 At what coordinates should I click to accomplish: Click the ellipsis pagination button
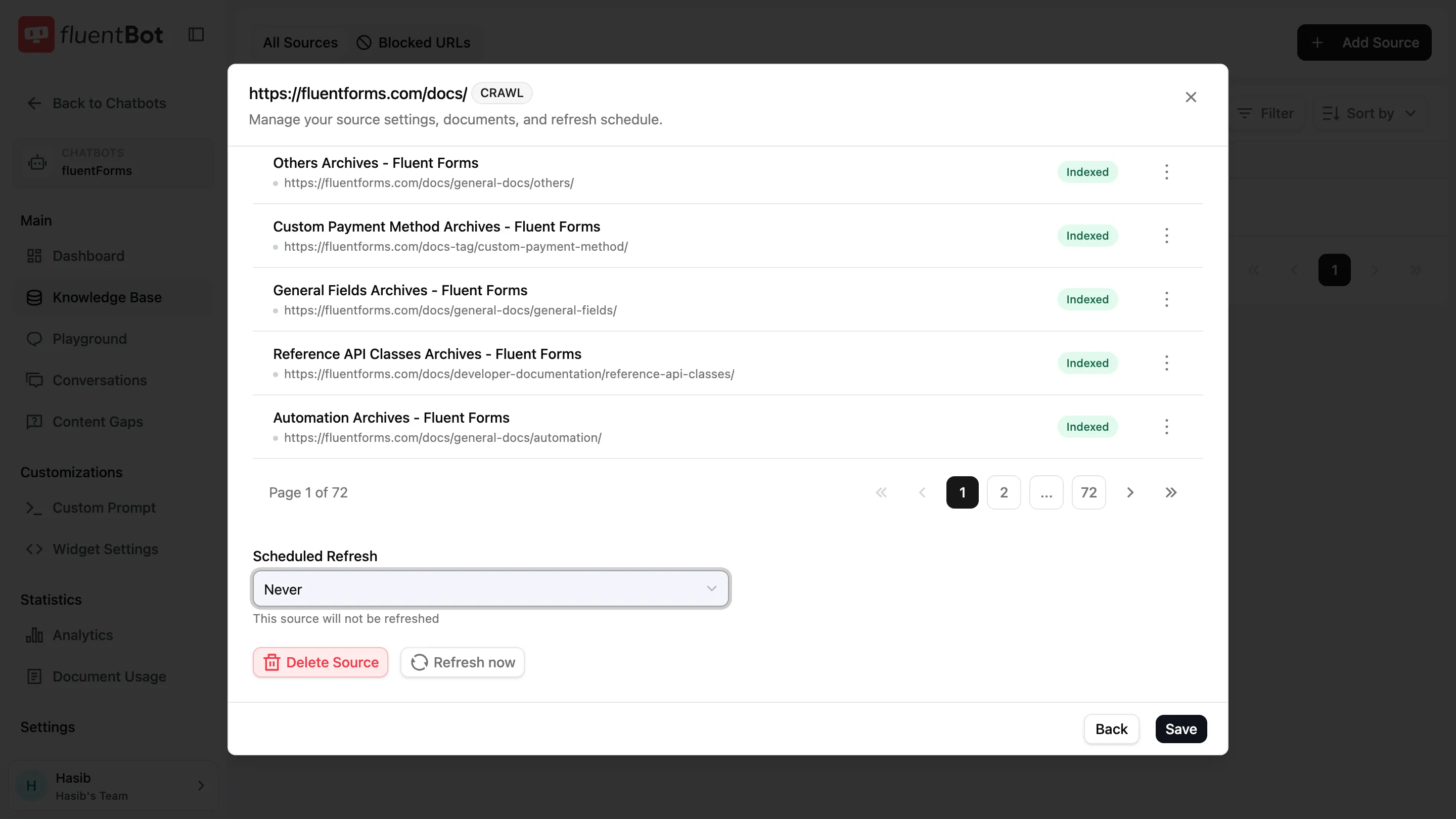(1045, 492)
